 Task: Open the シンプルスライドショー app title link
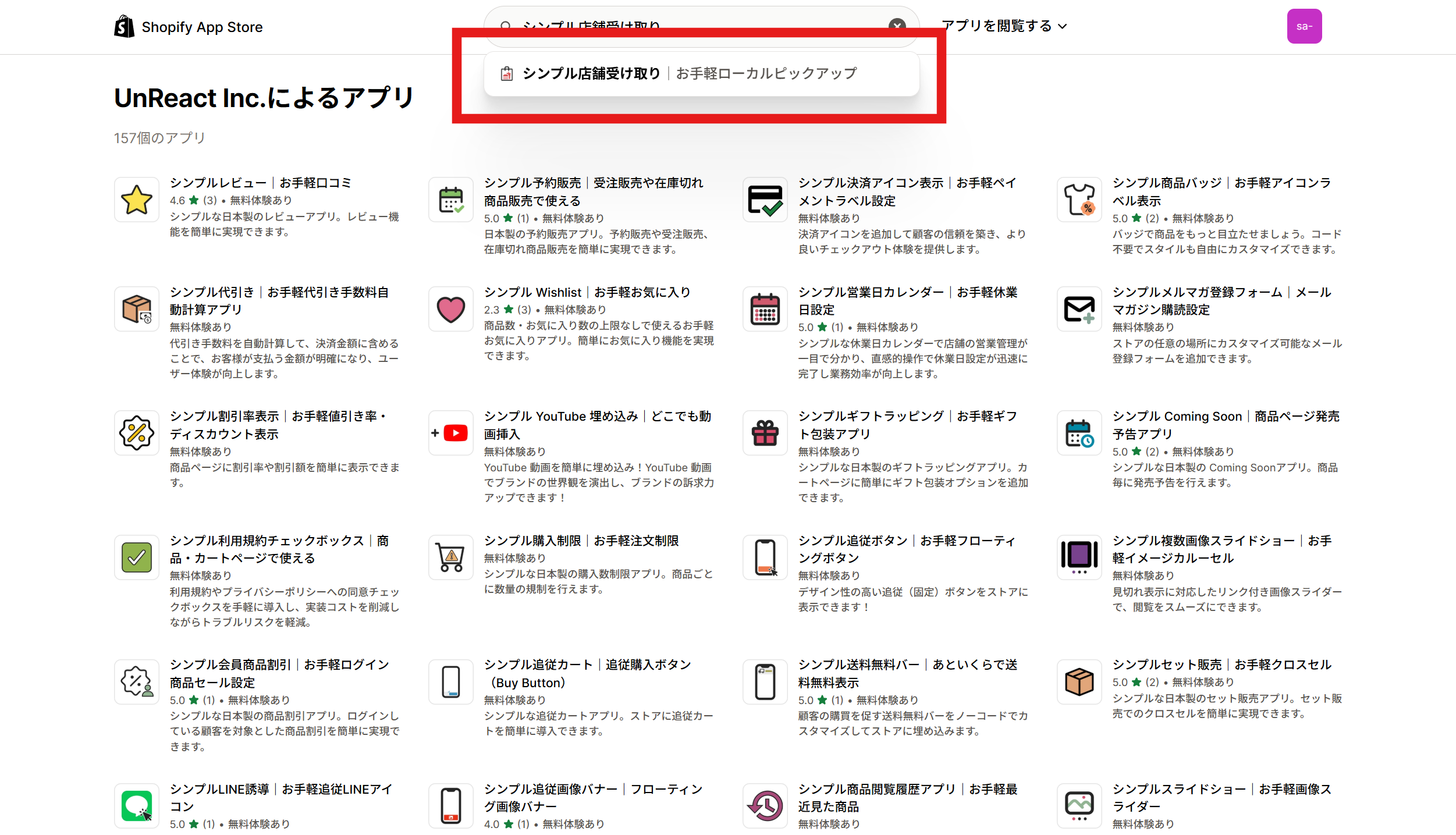[x=1222, y=798]
